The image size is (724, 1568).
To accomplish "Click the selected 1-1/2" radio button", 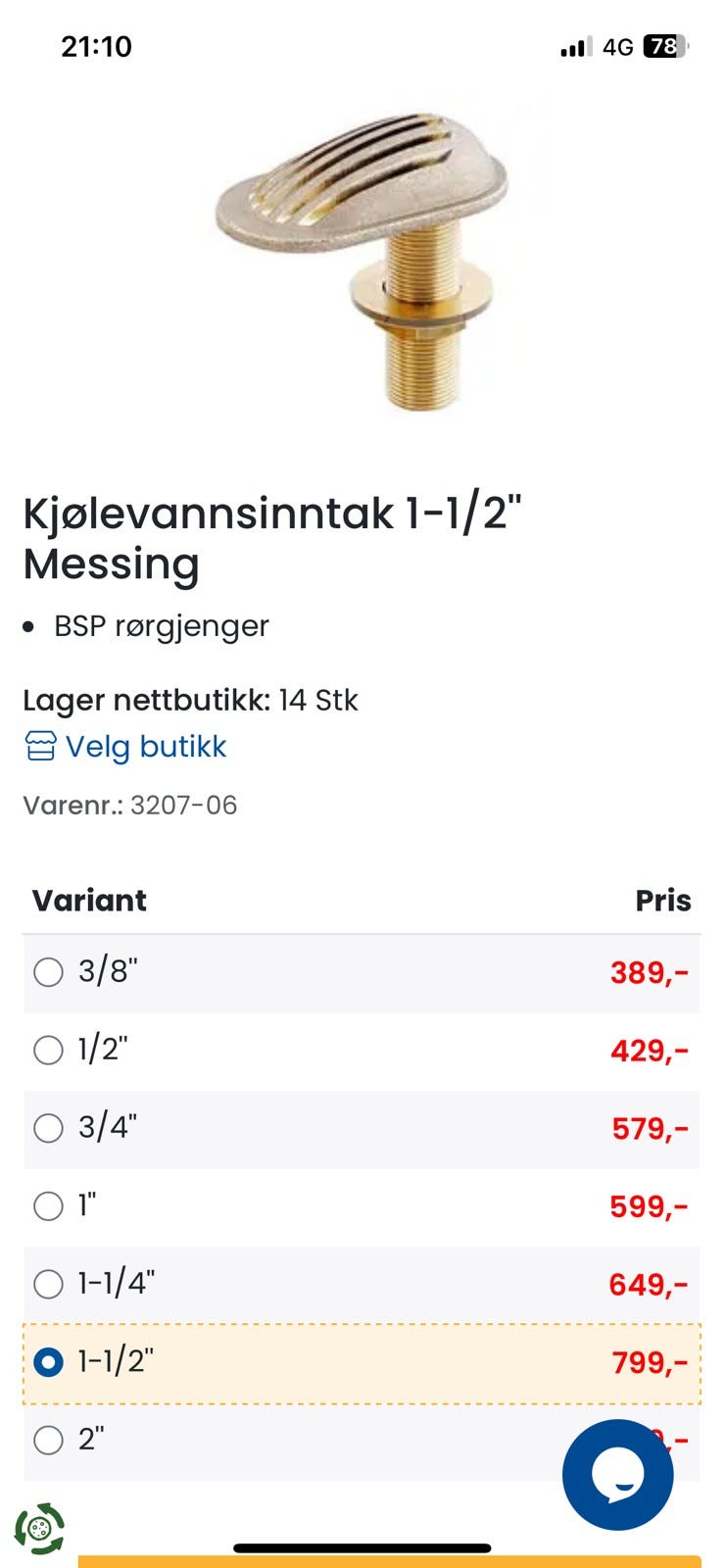I will (48, 1362).
